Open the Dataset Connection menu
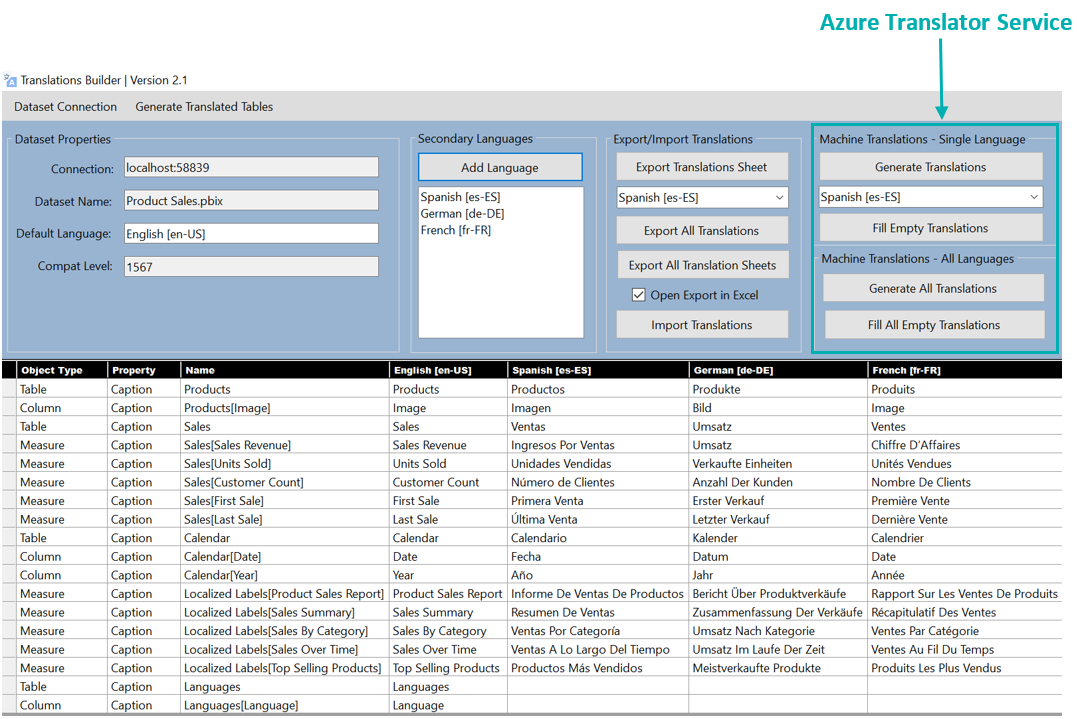The image size is (1077, 719). point(65,106)
